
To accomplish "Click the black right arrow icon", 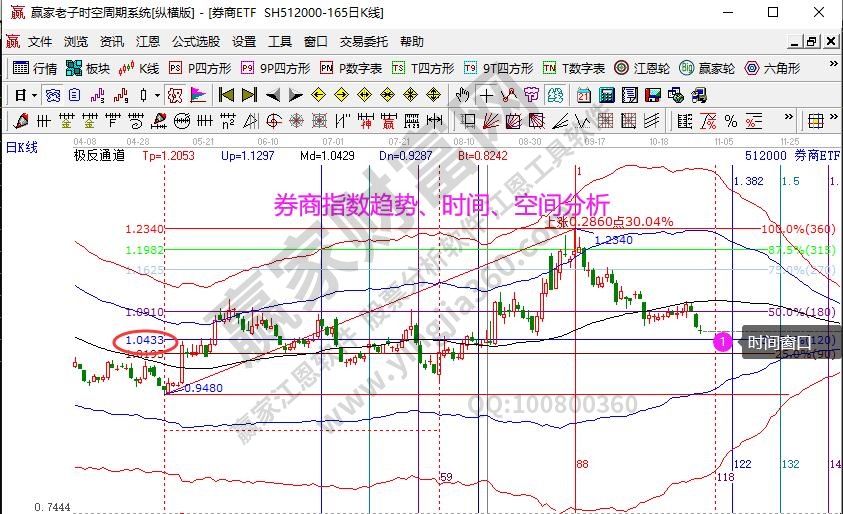I will coord(295,96).
